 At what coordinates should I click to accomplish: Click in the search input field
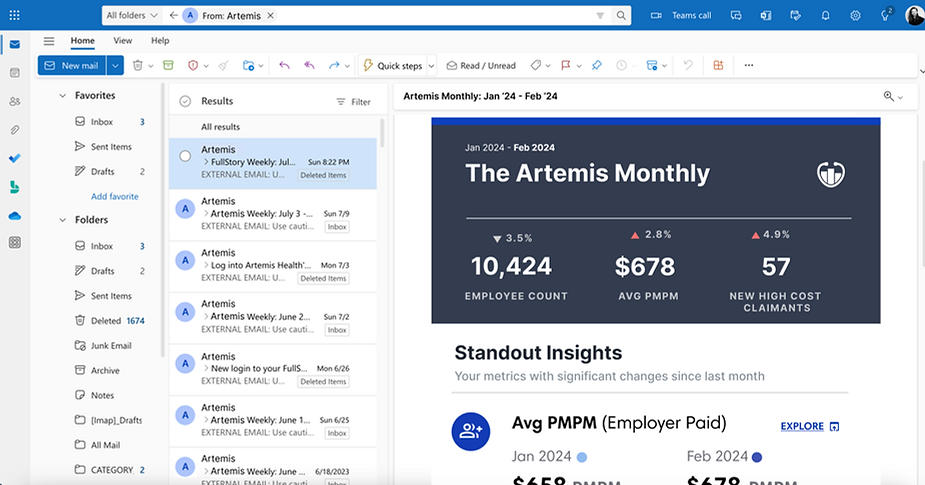(434, 16)
